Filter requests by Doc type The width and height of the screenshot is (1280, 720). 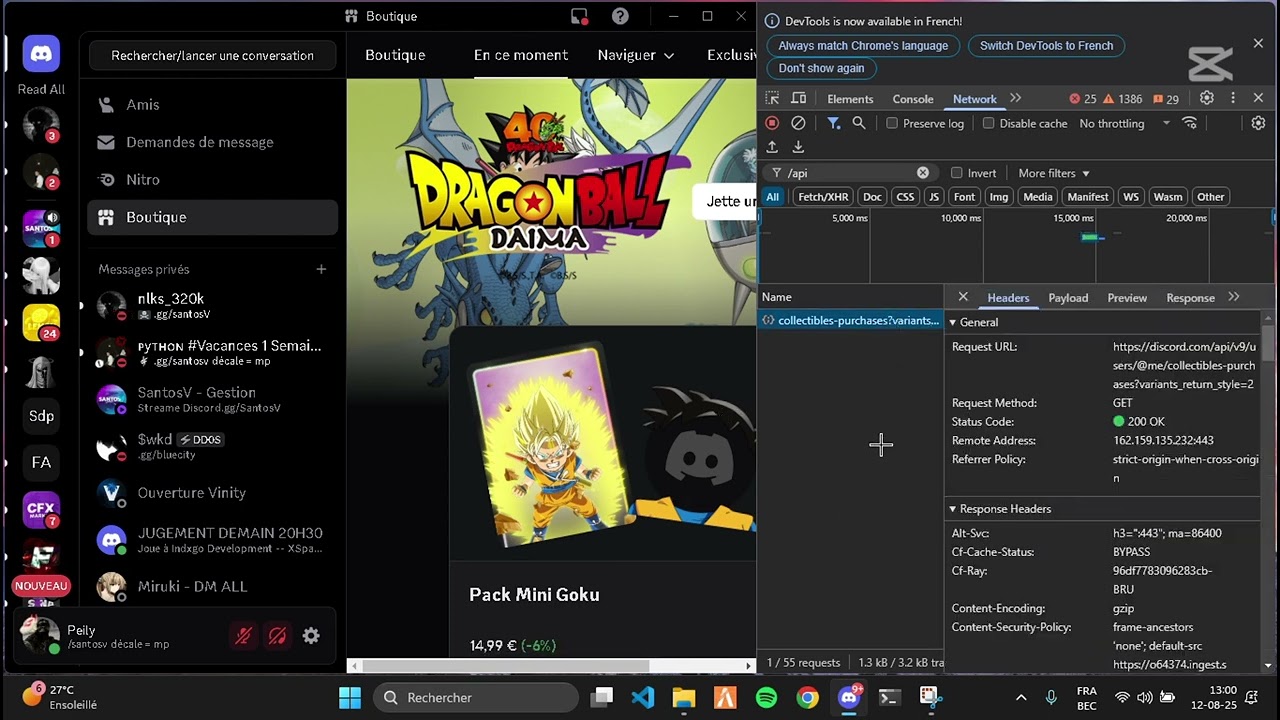click(x=872, y=197)
